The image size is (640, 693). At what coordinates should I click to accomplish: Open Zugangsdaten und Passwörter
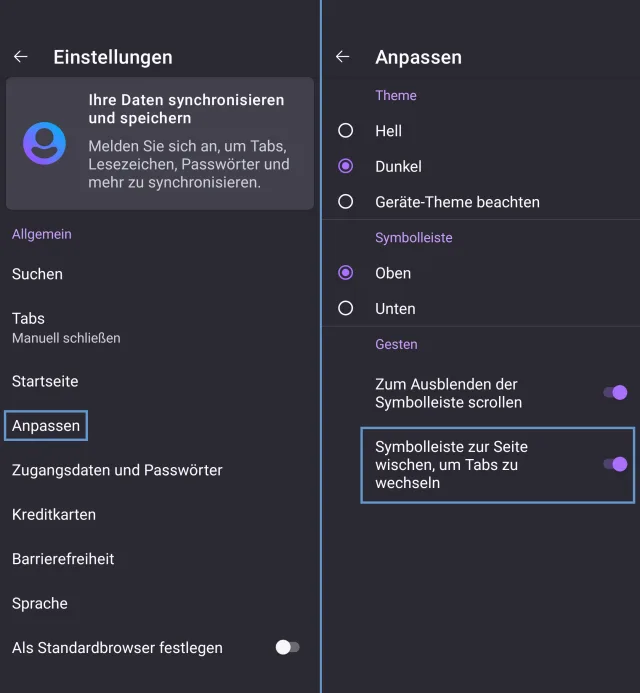pyautogui.click(x=117, y=470)
